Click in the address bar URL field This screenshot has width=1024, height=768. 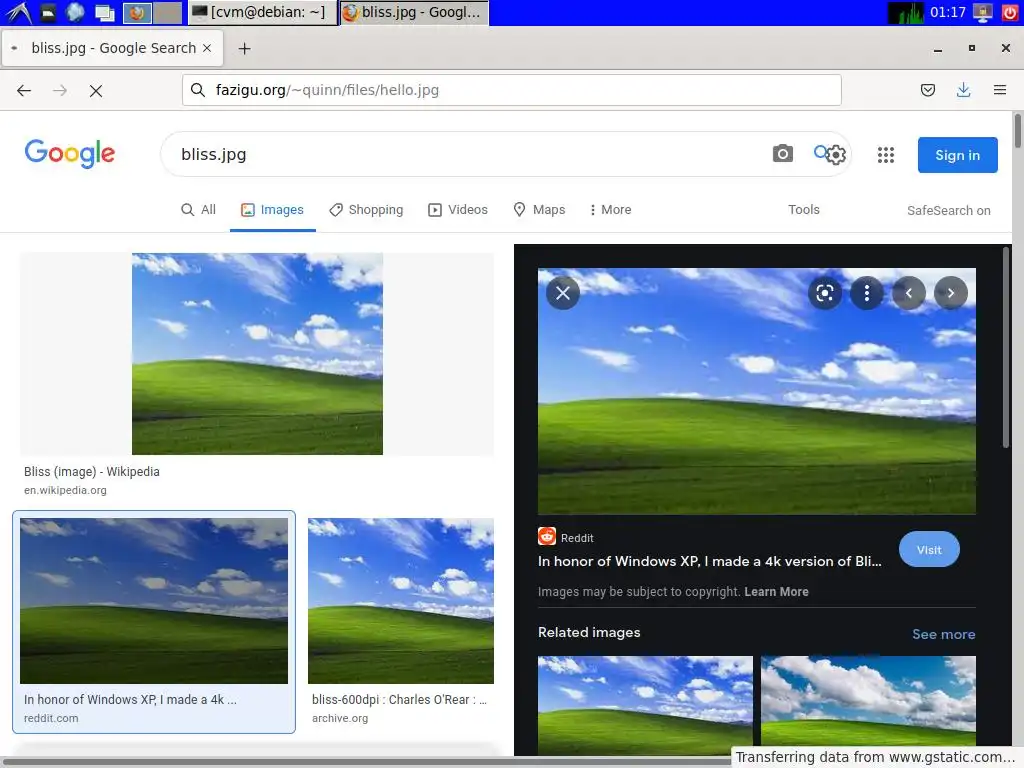click(511, 90)
